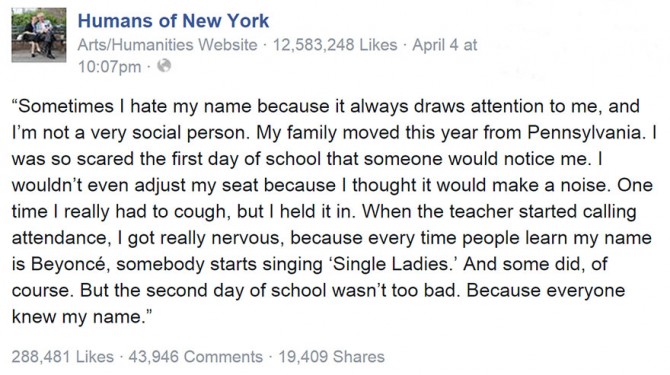Click the 'Single Ladies' song title text
Screen dimensions: 670x375
(x=390, y=264)
